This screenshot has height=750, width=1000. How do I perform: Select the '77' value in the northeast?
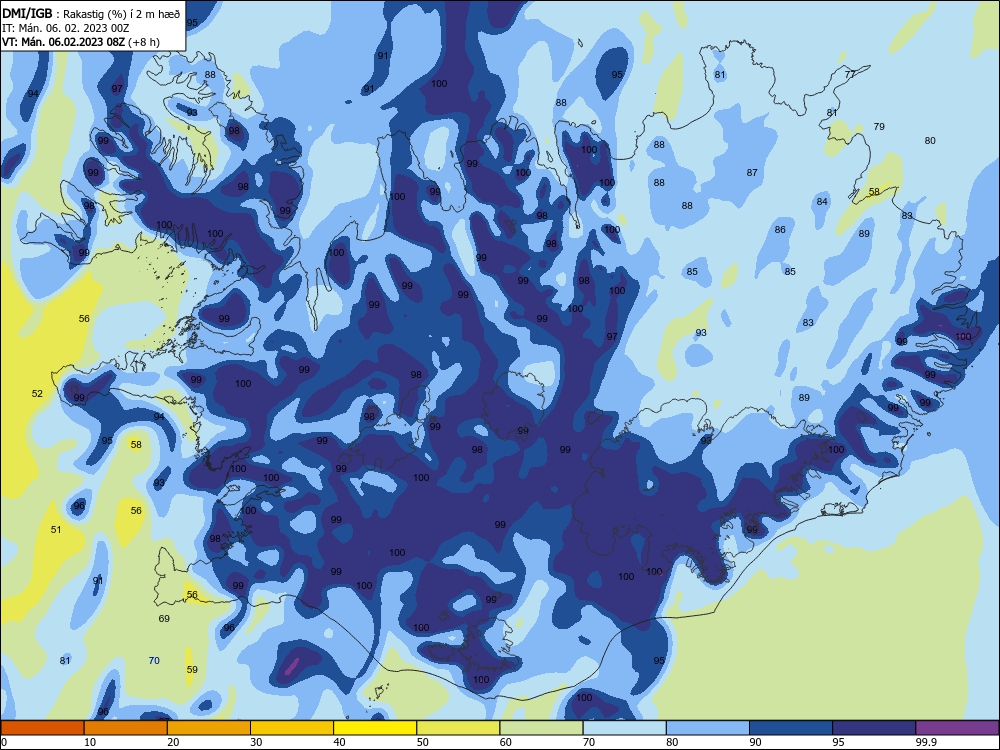(x=850, y=74)
